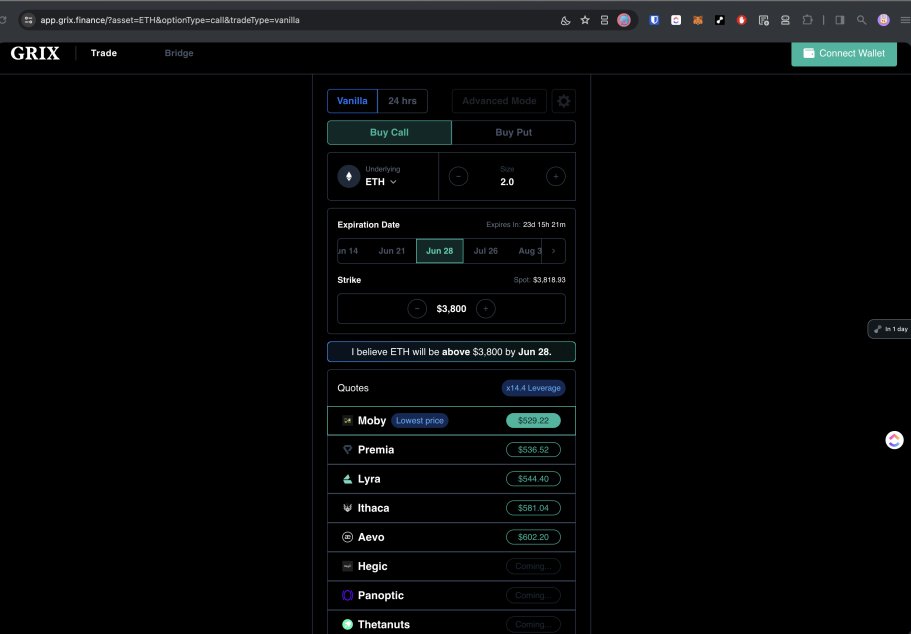Open the ETH underlying dropdown

point(381,182)
